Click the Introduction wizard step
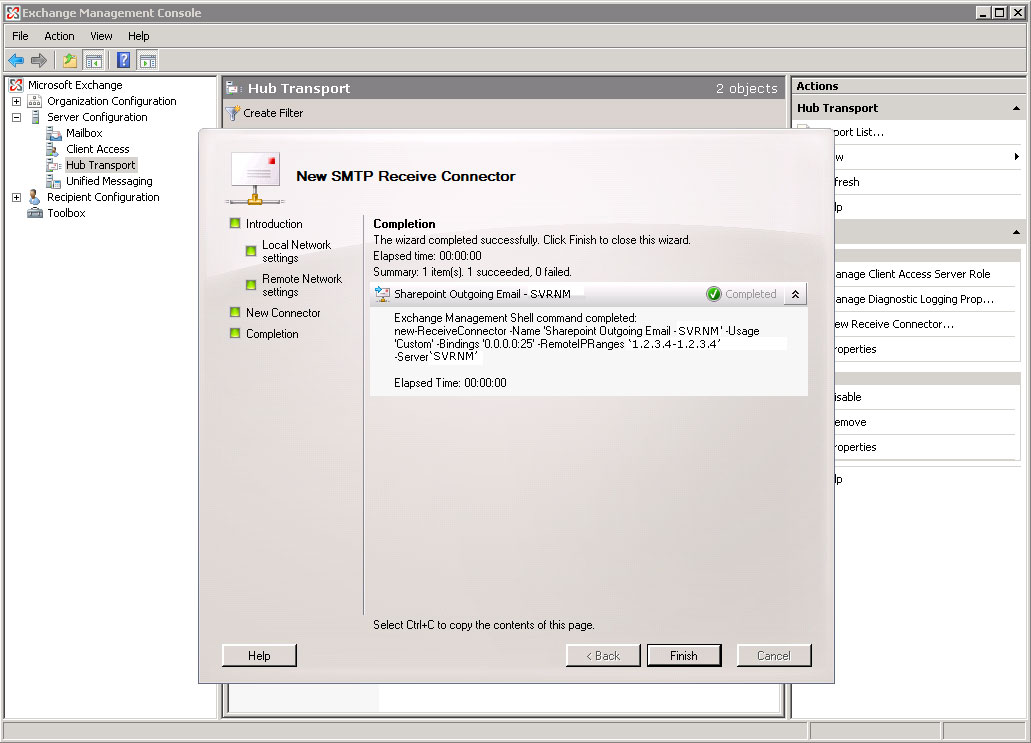 click(274, 224)
